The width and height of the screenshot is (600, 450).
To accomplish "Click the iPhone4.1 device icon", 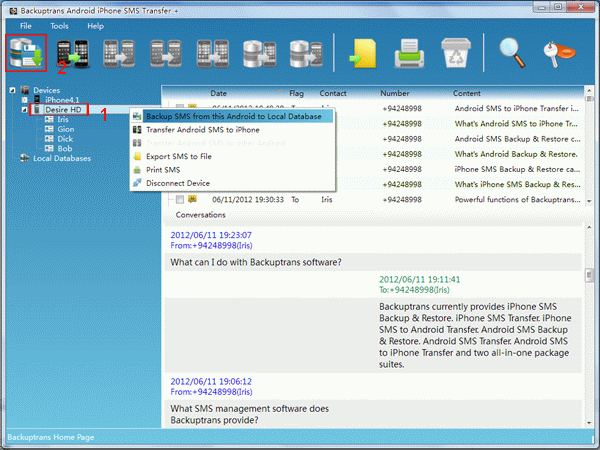I will coord(37,99).
